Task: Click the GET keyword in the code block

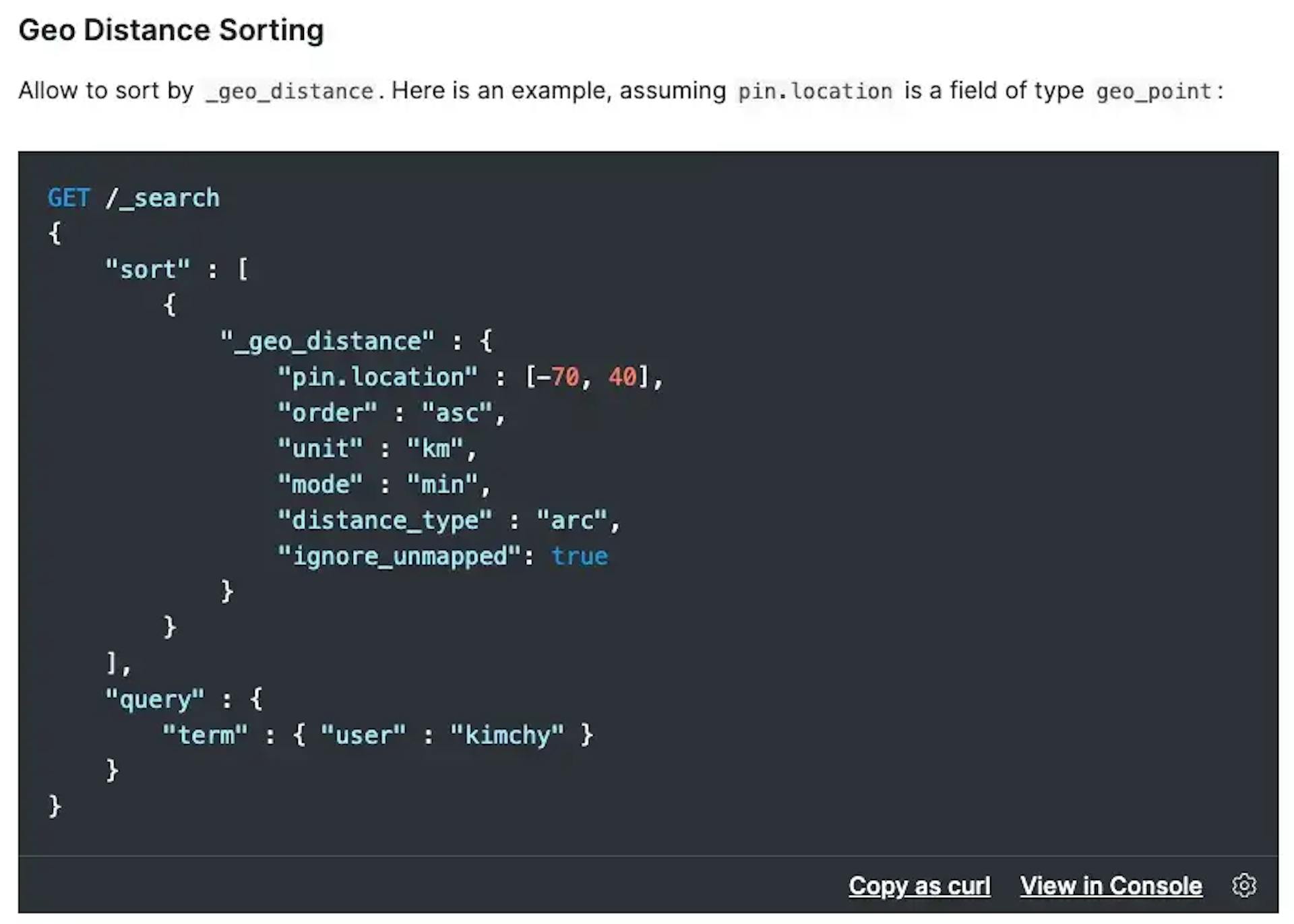Action: point(69,198)
